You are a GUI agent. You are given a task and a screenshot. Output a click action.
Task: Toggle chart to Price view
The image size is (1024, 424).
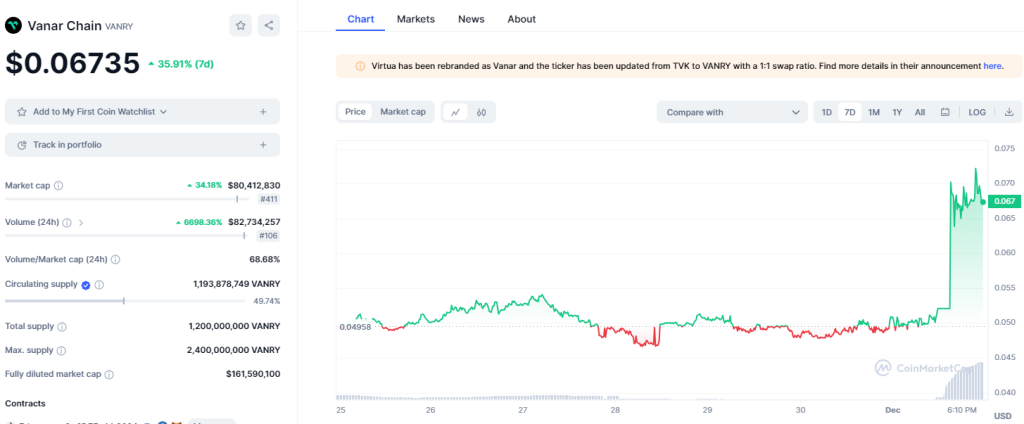tap(355, 112)
